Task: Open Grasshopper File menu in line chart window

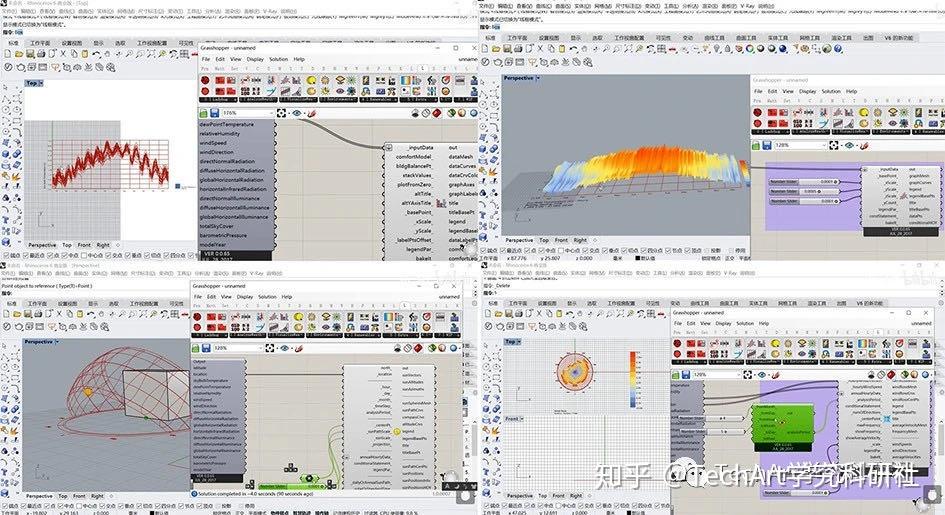Action: coord(206,59)
